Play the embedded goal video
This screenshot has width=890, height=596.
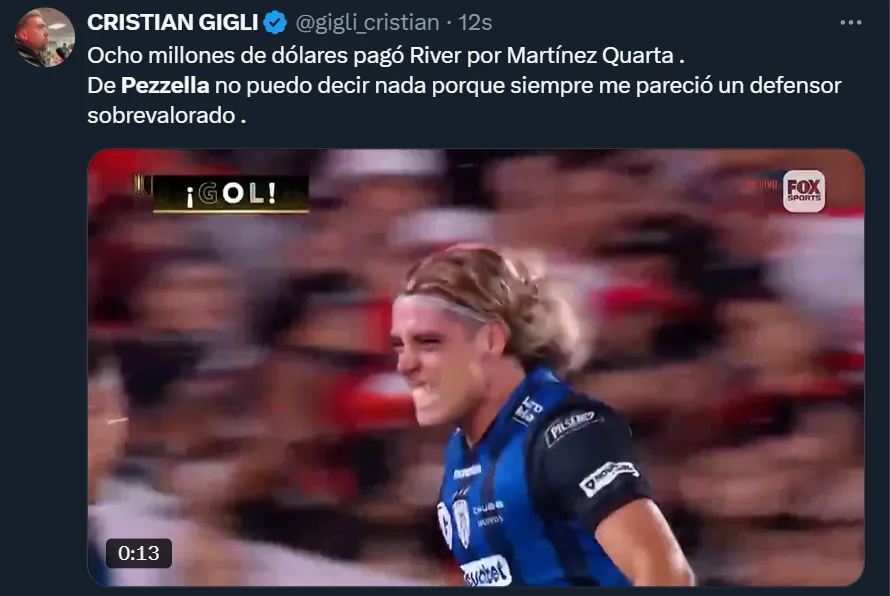tap(476, 367)
